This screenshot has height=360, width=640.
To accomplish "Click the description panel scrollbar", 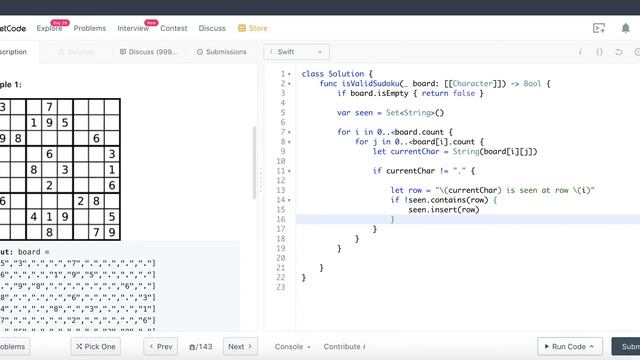I will coord(254,163).
